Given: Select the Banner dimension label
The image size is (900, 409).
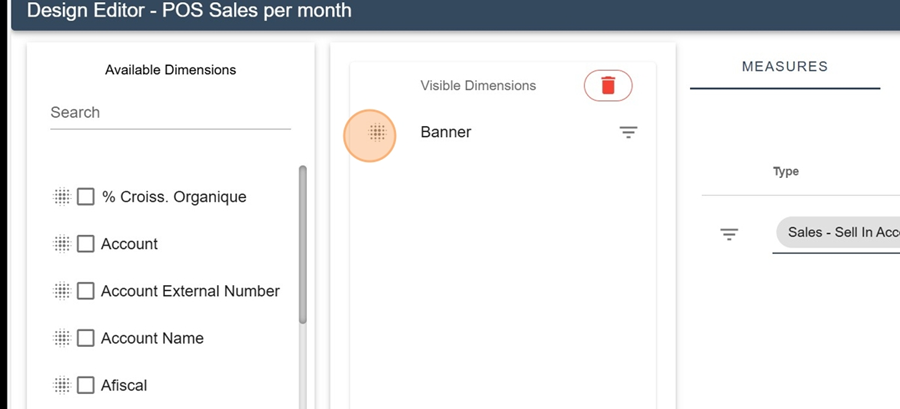Looking at the screenshot, I should pos(446,132).
